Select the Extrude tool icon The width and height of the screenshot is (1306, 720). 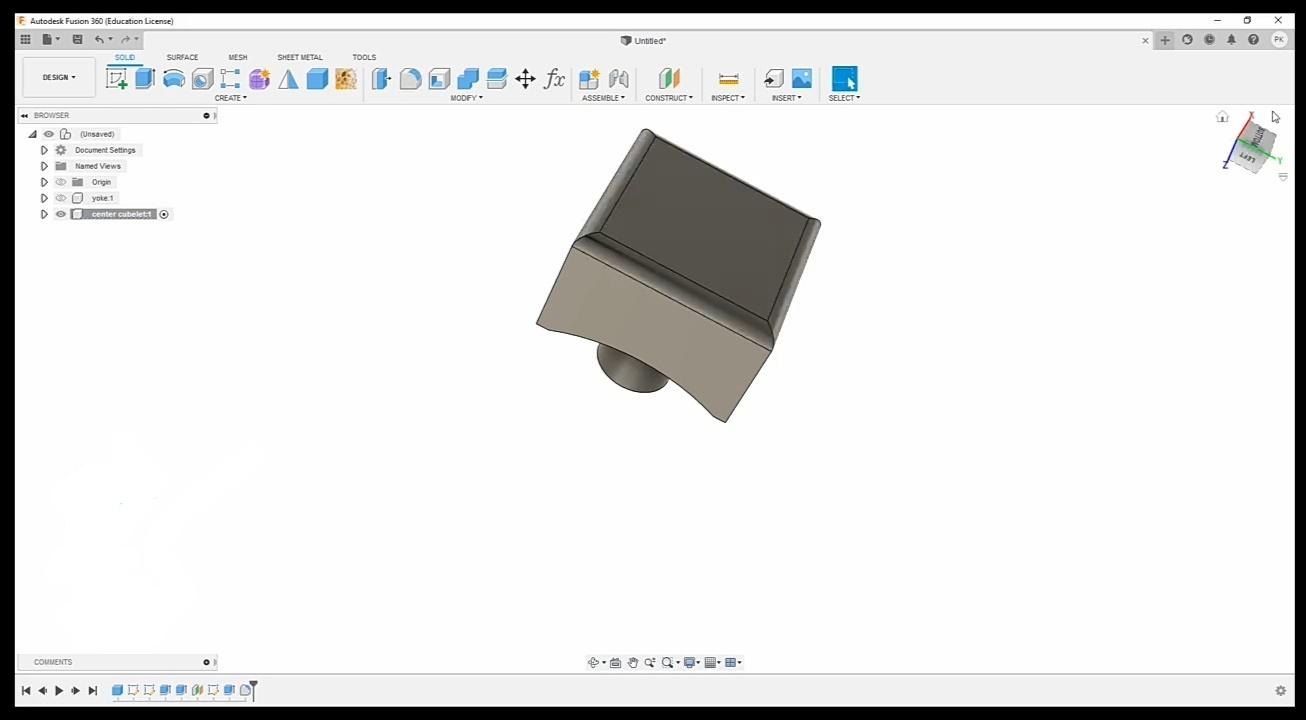pos(145,79)
